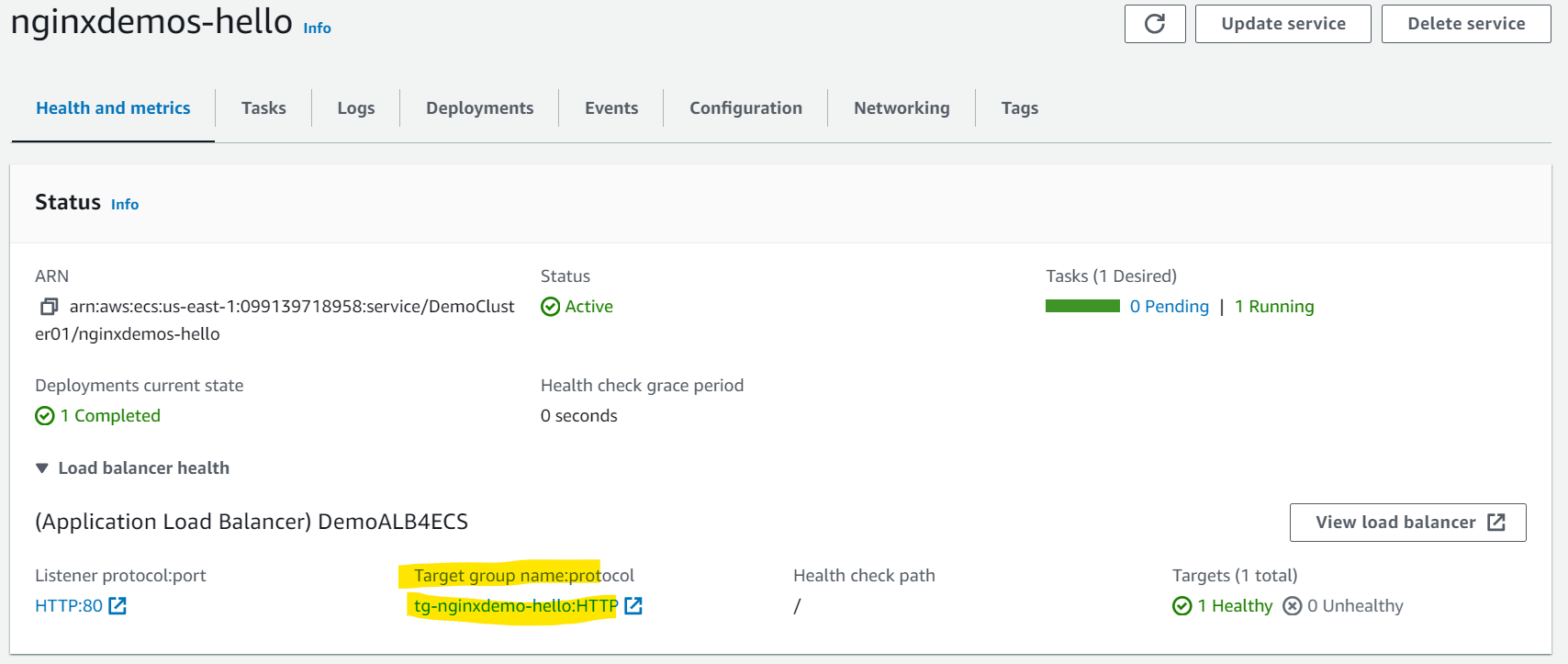Click the green tasks progress bar

(x=1082, y=306)
